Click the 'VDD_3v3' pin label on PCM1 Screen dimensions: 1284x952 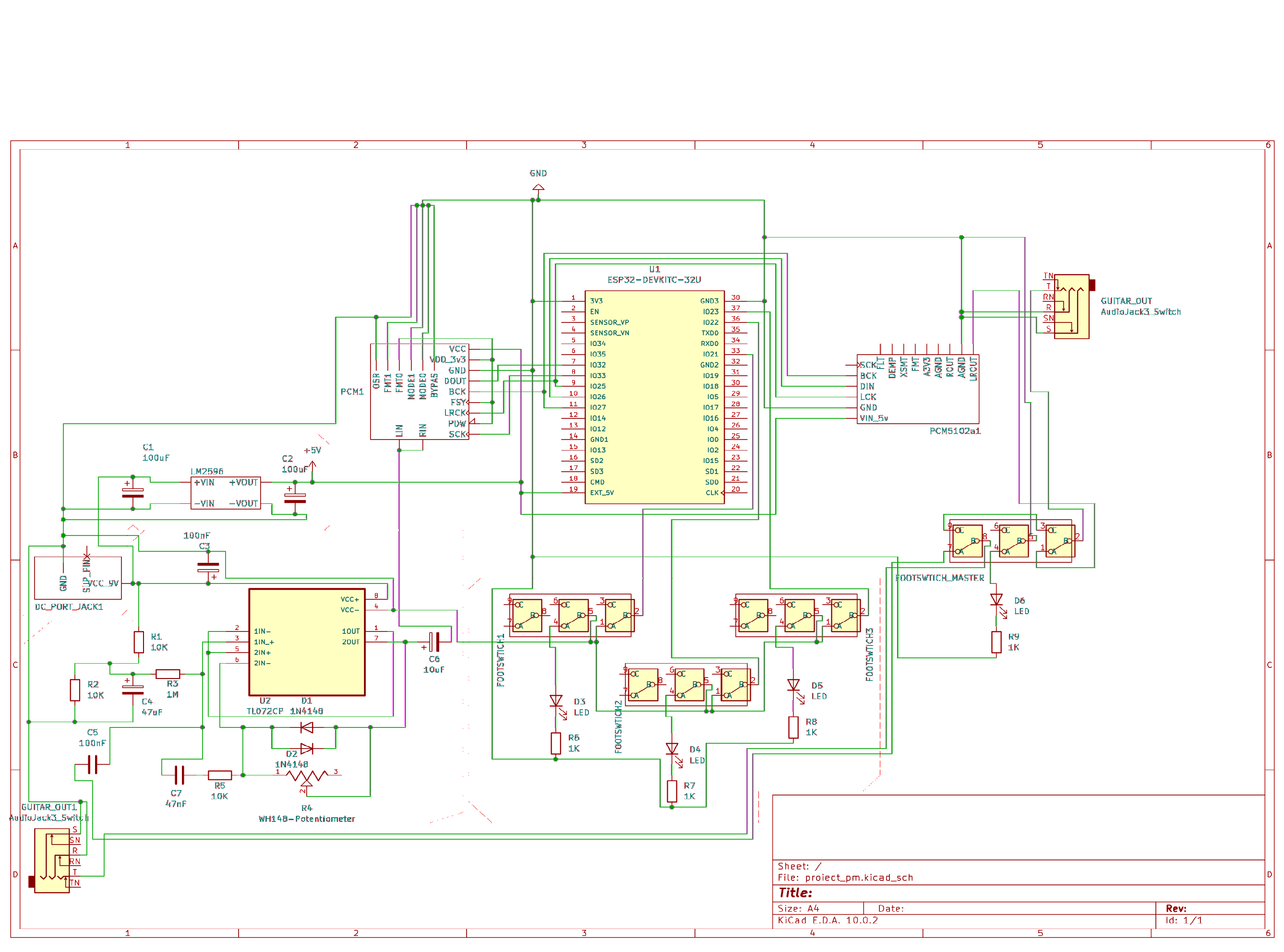tap(447, 359)
